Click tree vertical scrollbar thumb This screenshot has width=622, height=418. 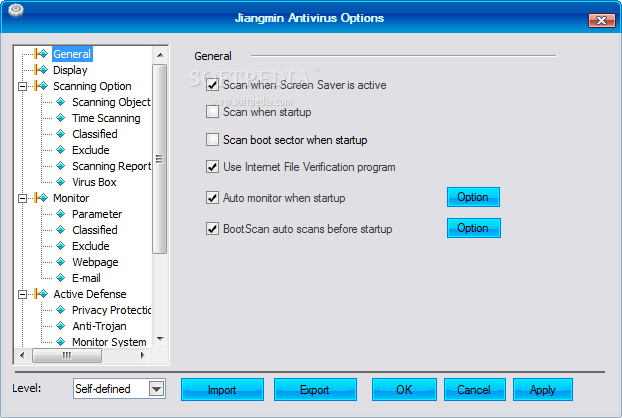point(159,159)
